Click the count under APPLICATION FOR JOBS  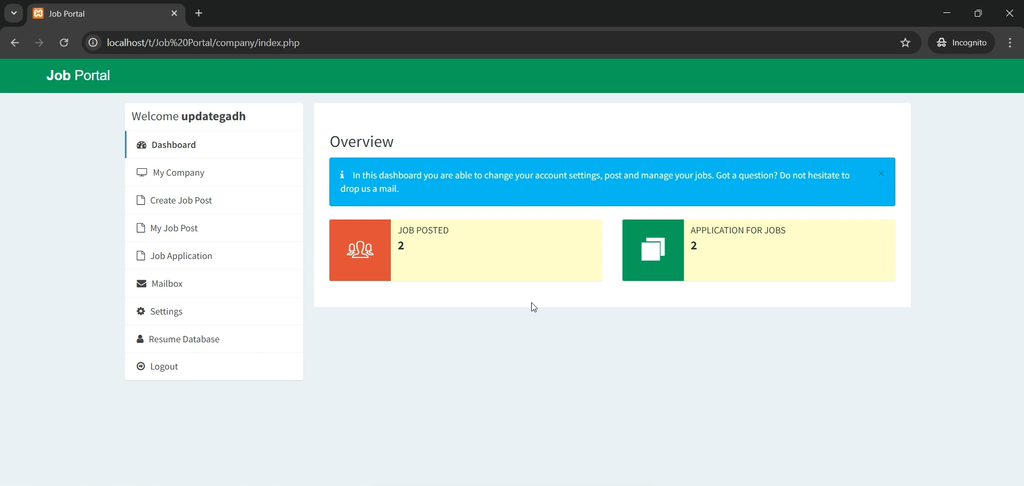(x=694, y=246)
